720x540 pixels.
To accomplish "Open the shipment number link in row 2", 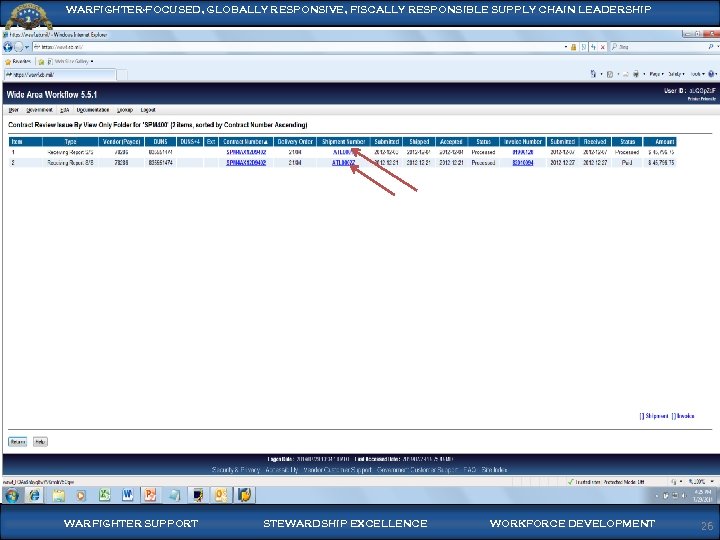I will (343, 163).
